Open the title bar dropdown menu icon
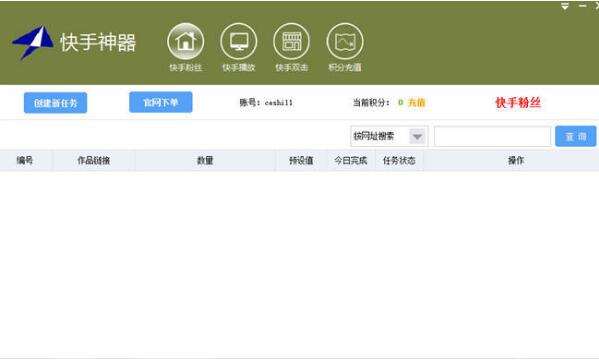 pos(565,6)
